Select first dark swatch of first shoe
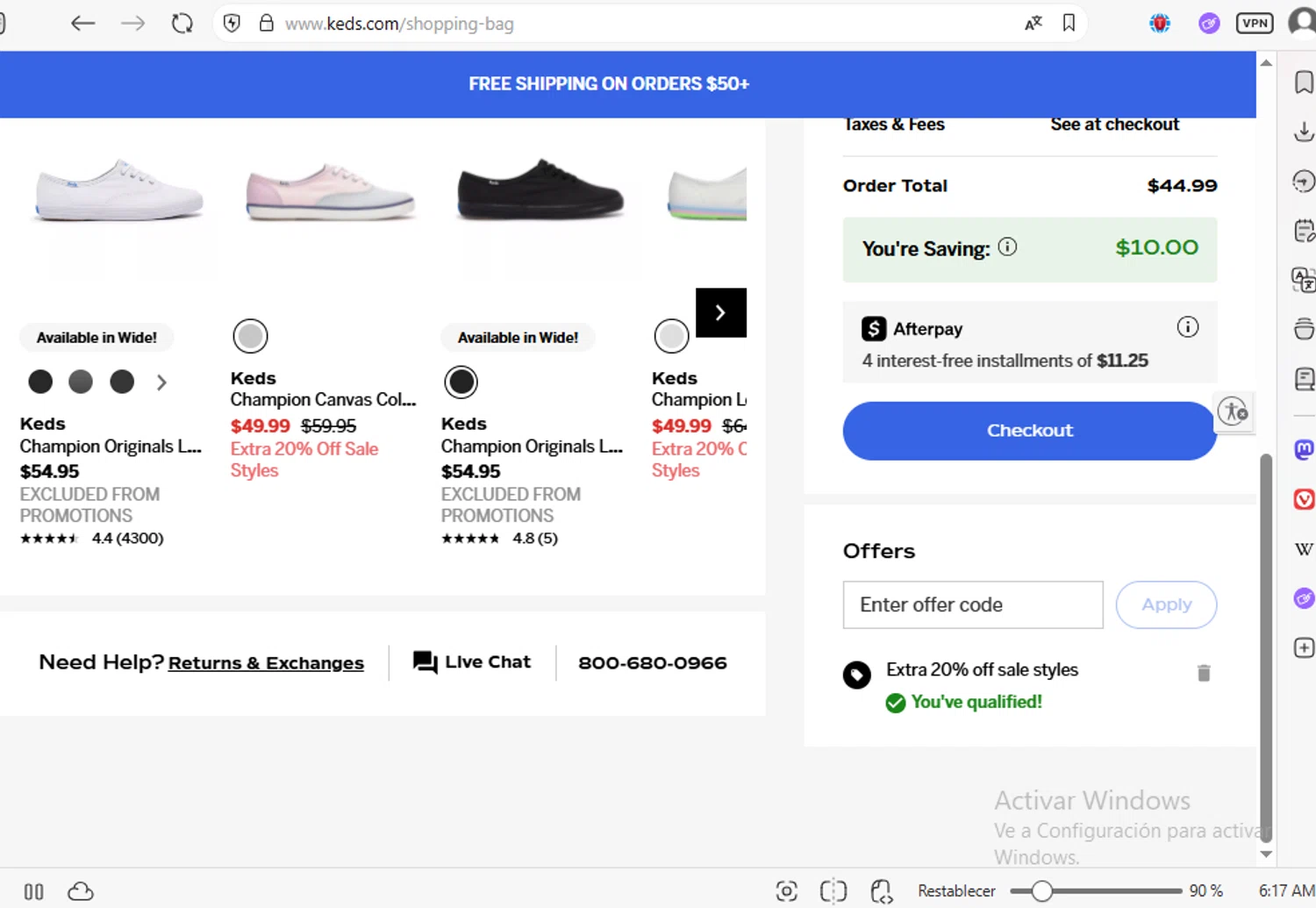The width and height of the screenshot is (1316, 908). [40, 382]
